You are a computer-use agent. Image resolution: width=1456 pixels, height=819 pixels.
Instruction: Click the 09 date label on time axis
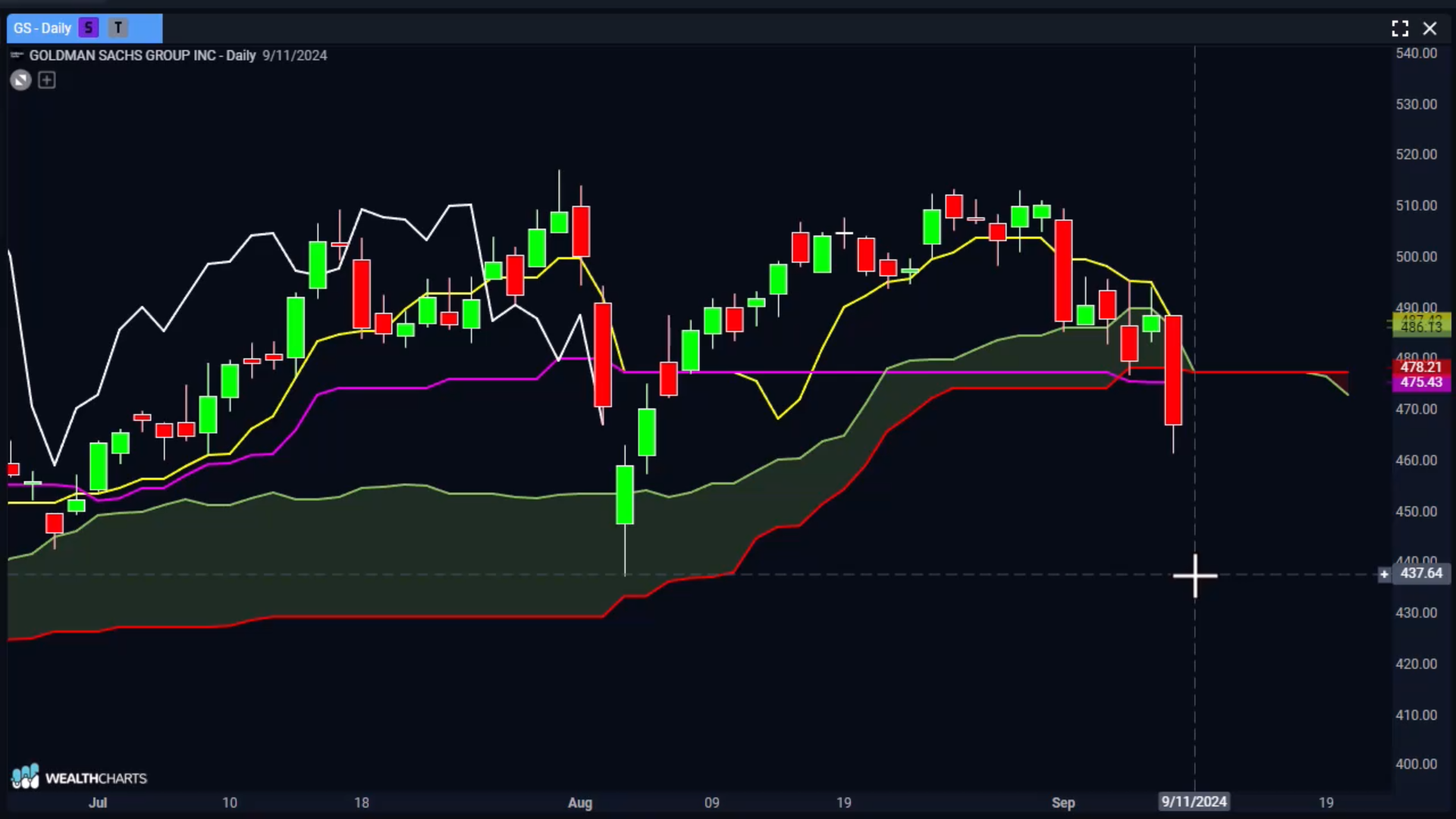click(x=711, y=802)
